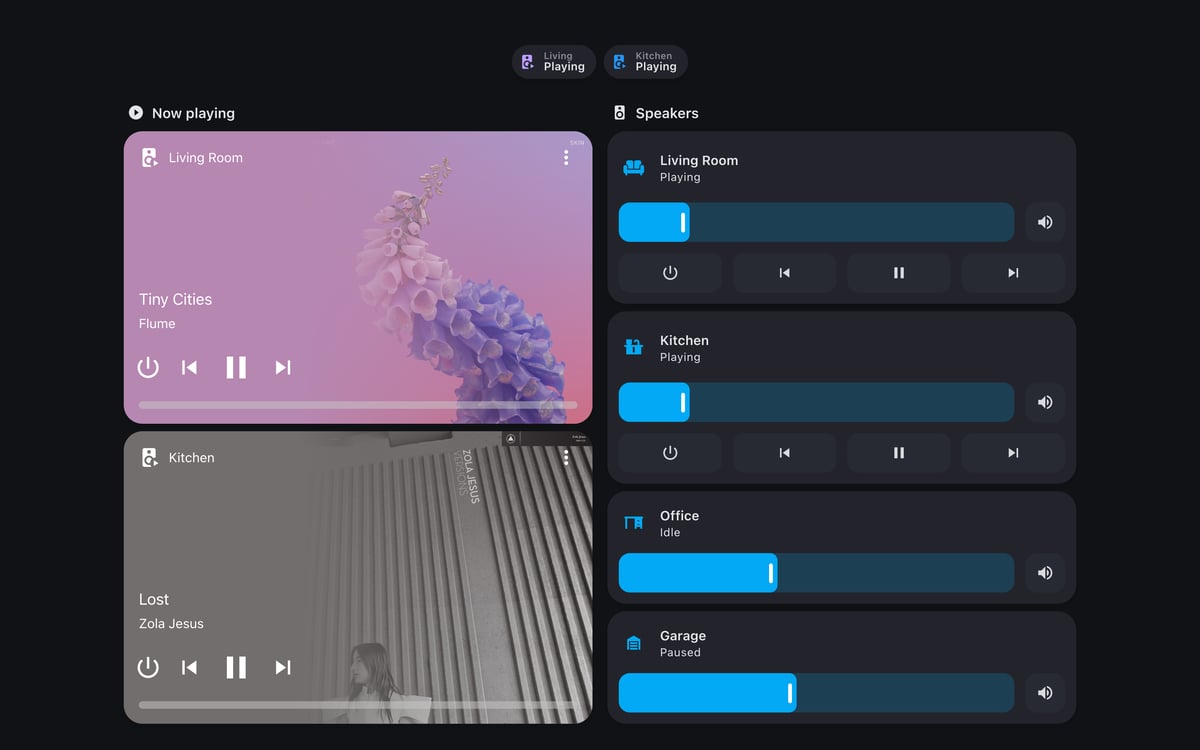The width and height of the screenshot is (1200, 750).
Task: Seek in the Tiny Cities progress bar
Action: tap(358, 405)
